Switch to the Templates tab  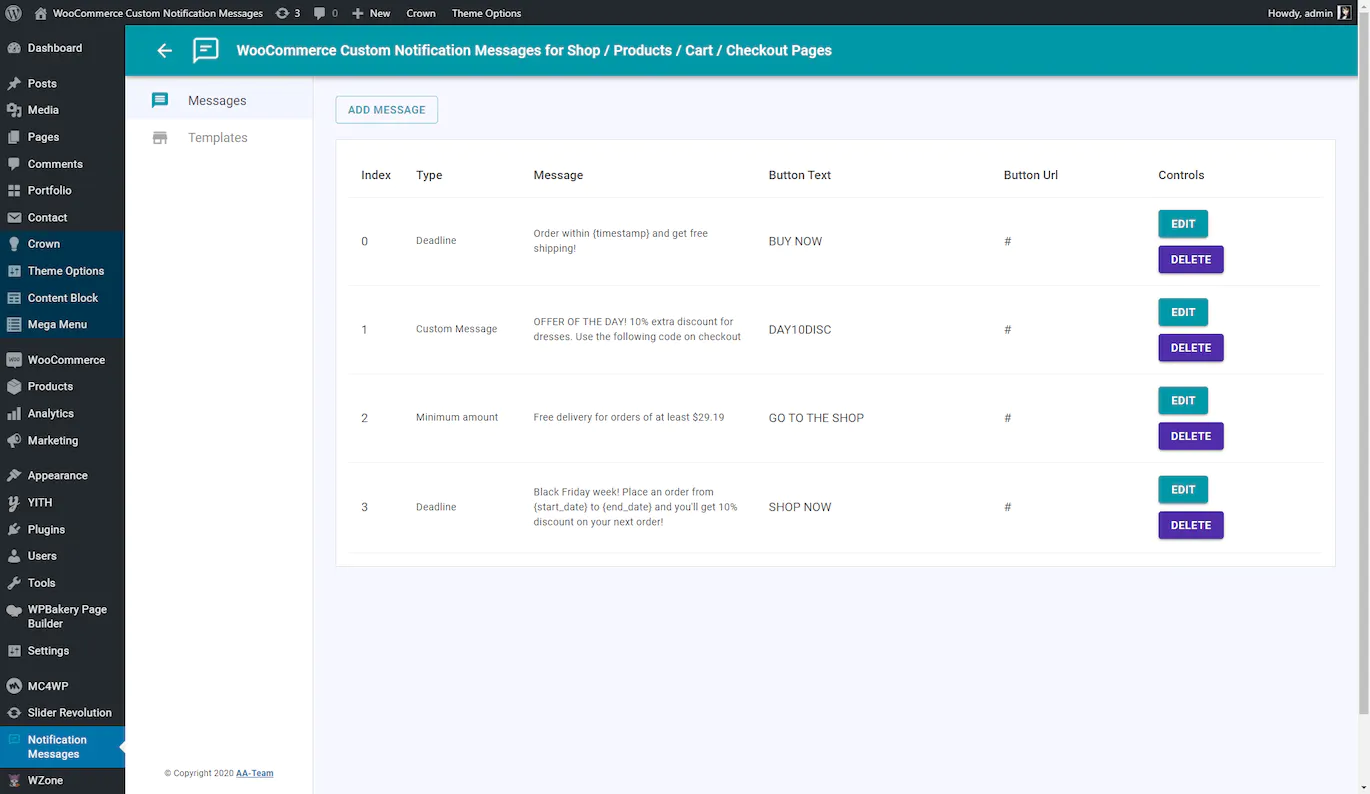pos(219,138)
